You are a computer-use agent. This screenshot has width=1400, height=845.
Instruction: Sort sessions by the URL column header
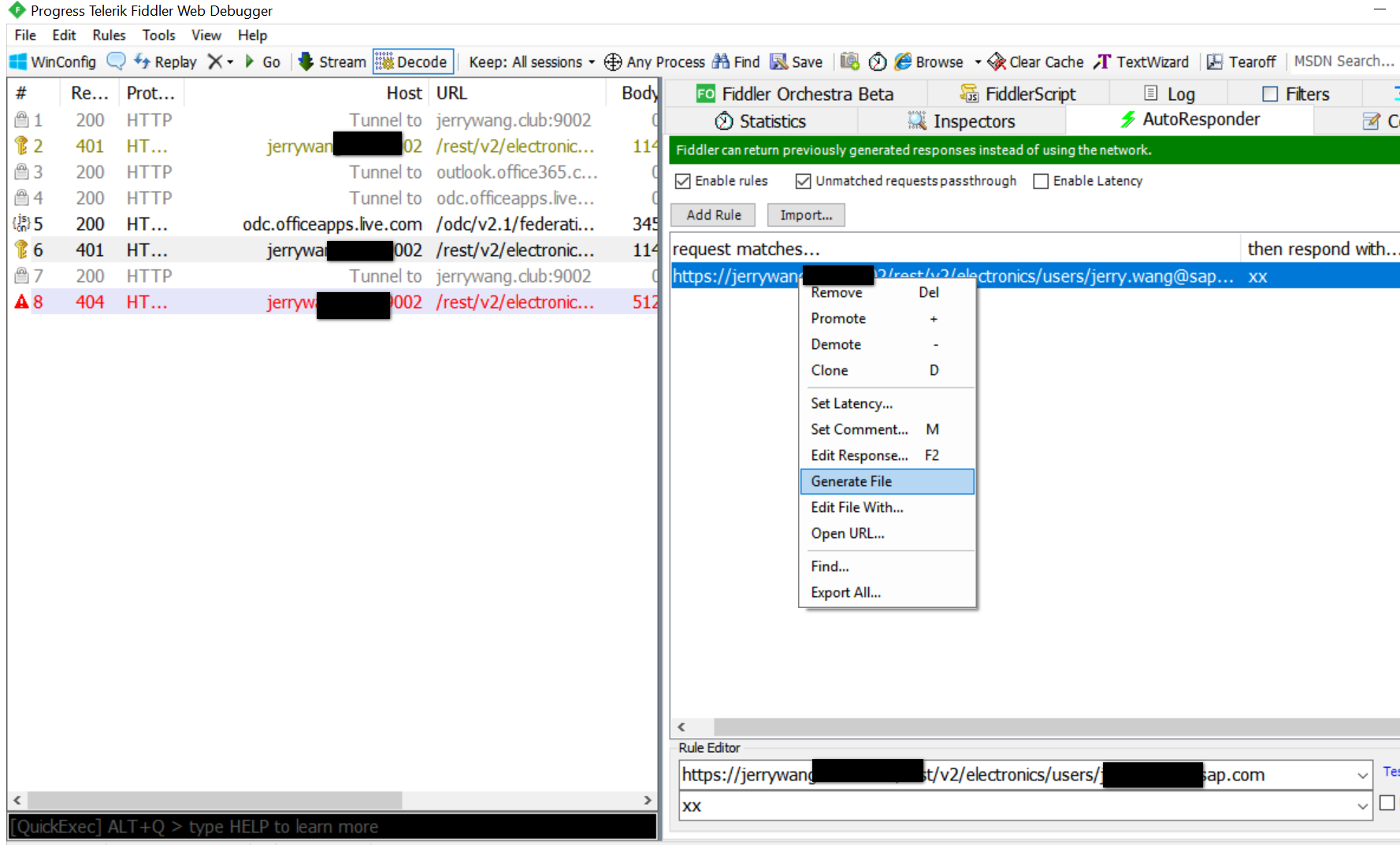tap(518, 93)
